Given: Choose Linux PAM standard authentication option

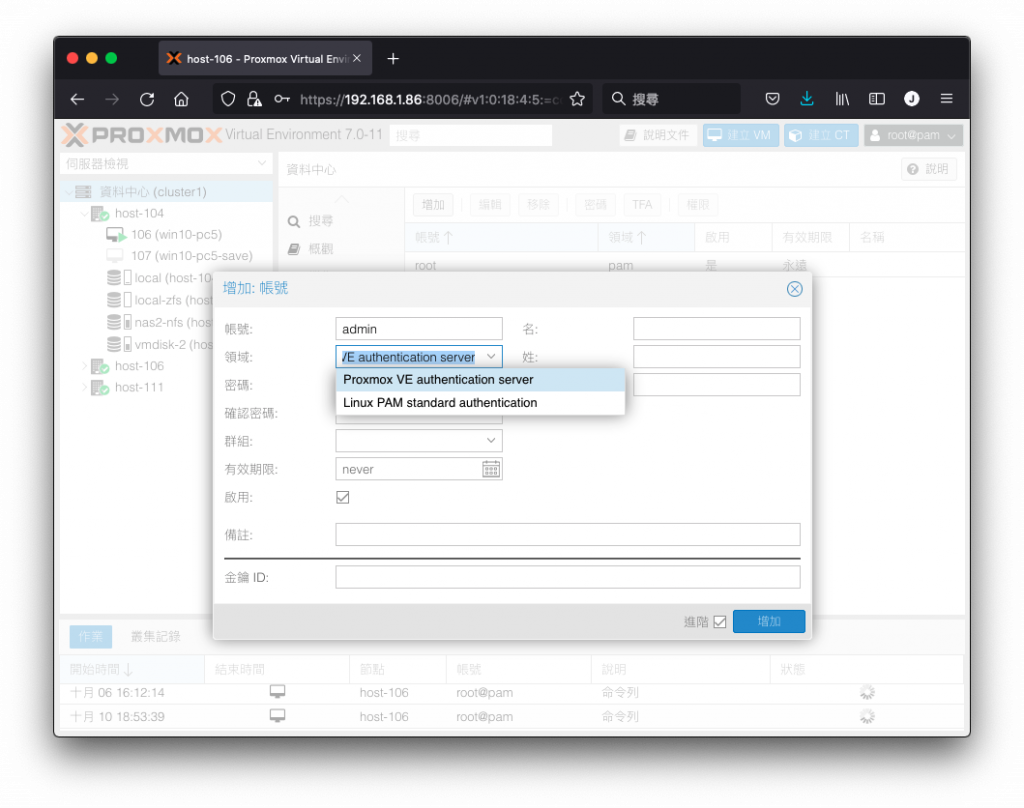Looking at the screenshot, I should [480, 402].
